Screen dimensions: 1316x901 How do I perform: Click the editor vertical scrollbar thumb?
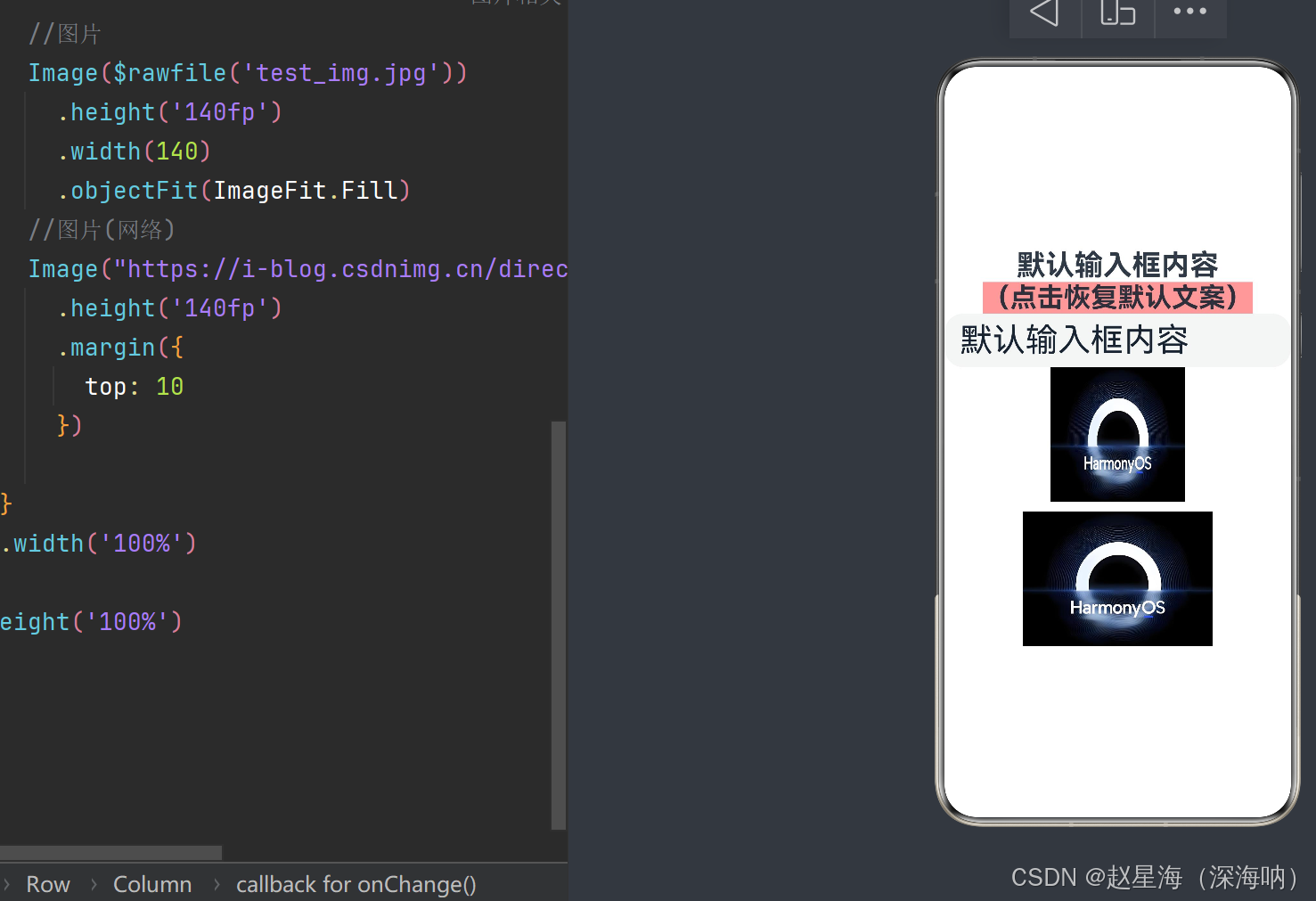pos(559,625)
